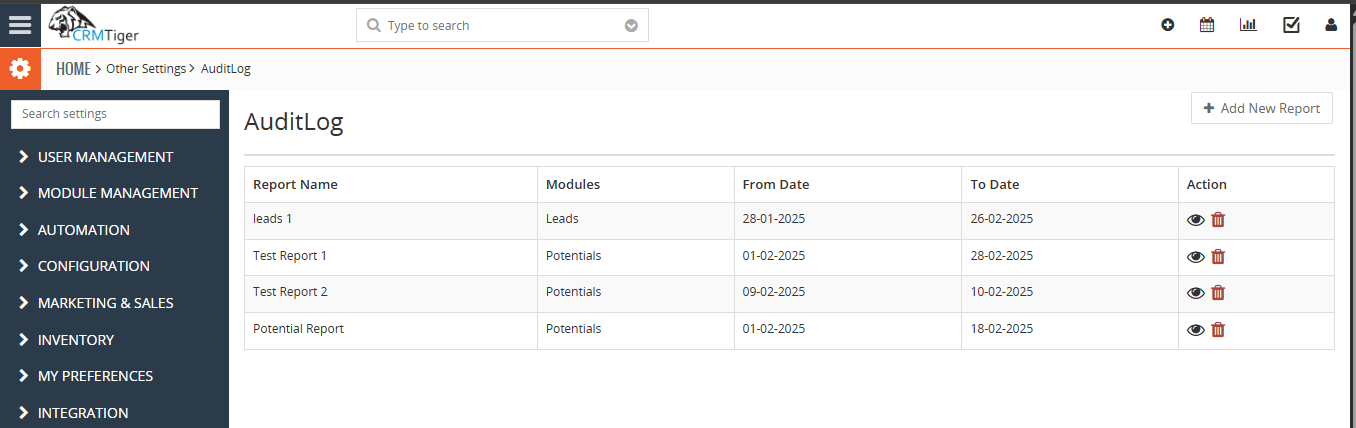Open the user profile icon
Screen dimensions: 1356x428
(x=1331, y=25)
